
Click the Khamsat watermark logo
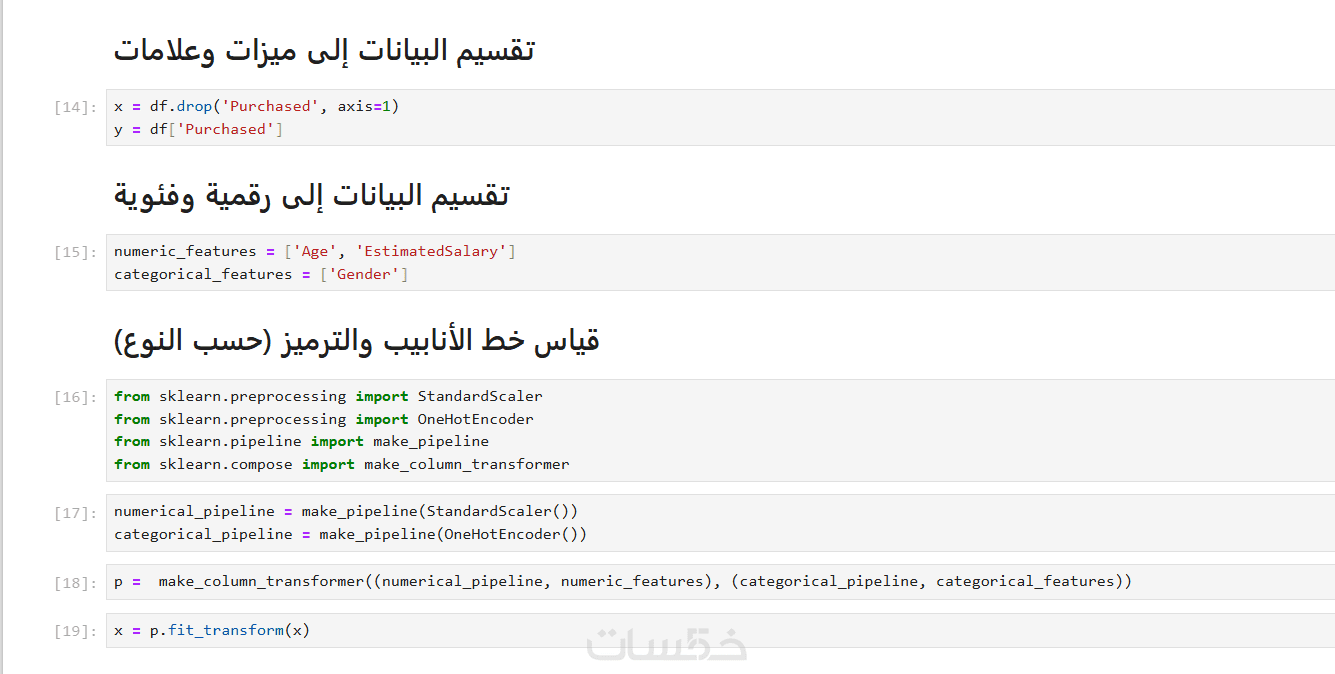pyautogui.click(x=667, y=643)
